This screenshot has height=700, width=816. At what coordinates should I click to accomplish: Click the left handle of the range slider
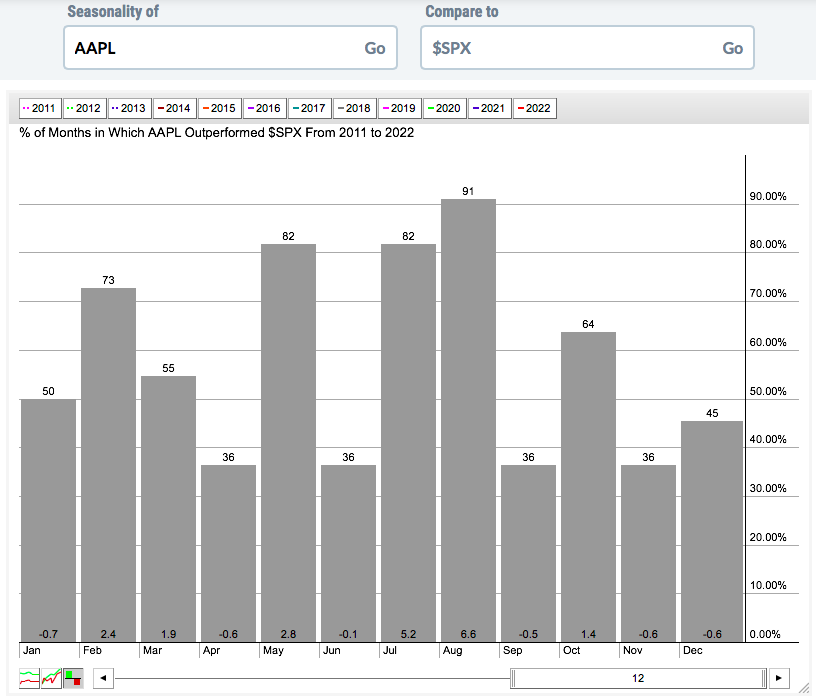[513, 678]
